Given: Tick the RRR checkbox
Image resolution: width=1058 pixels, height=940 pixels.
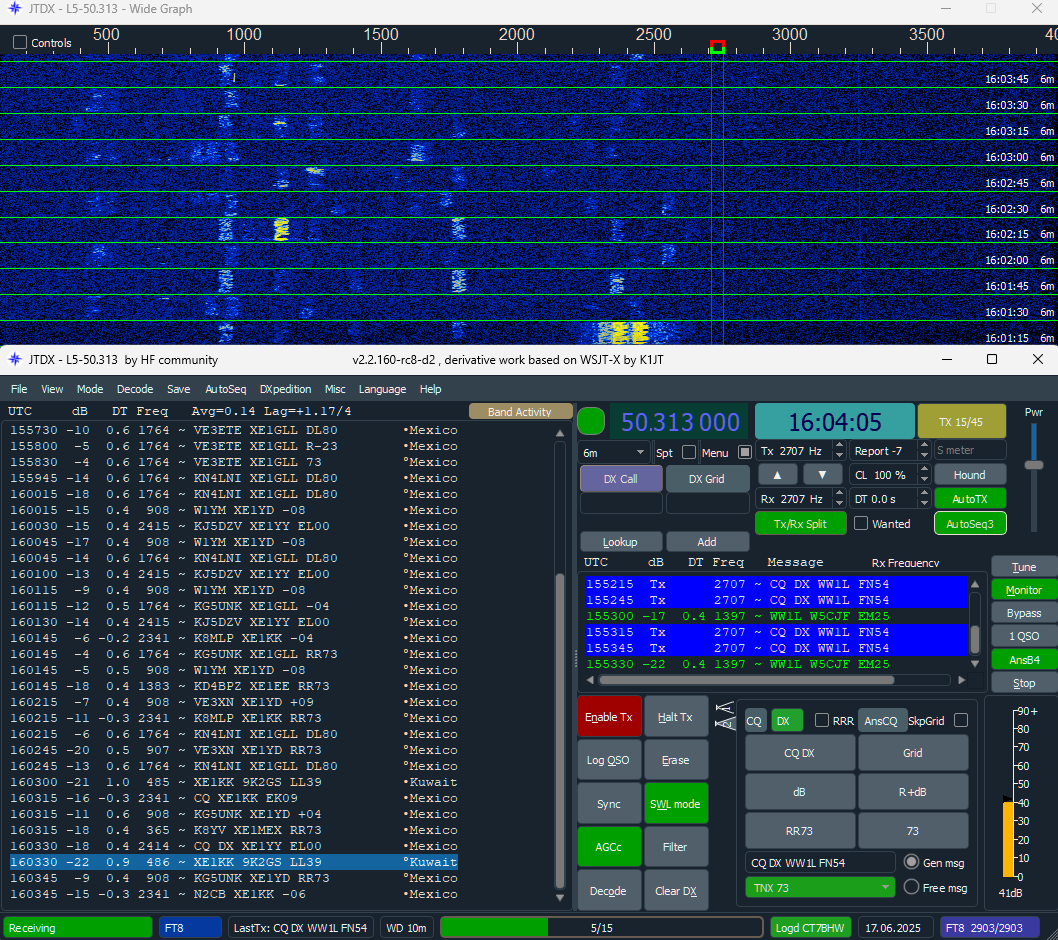Looking at the screenshot, I should point(822,721).
